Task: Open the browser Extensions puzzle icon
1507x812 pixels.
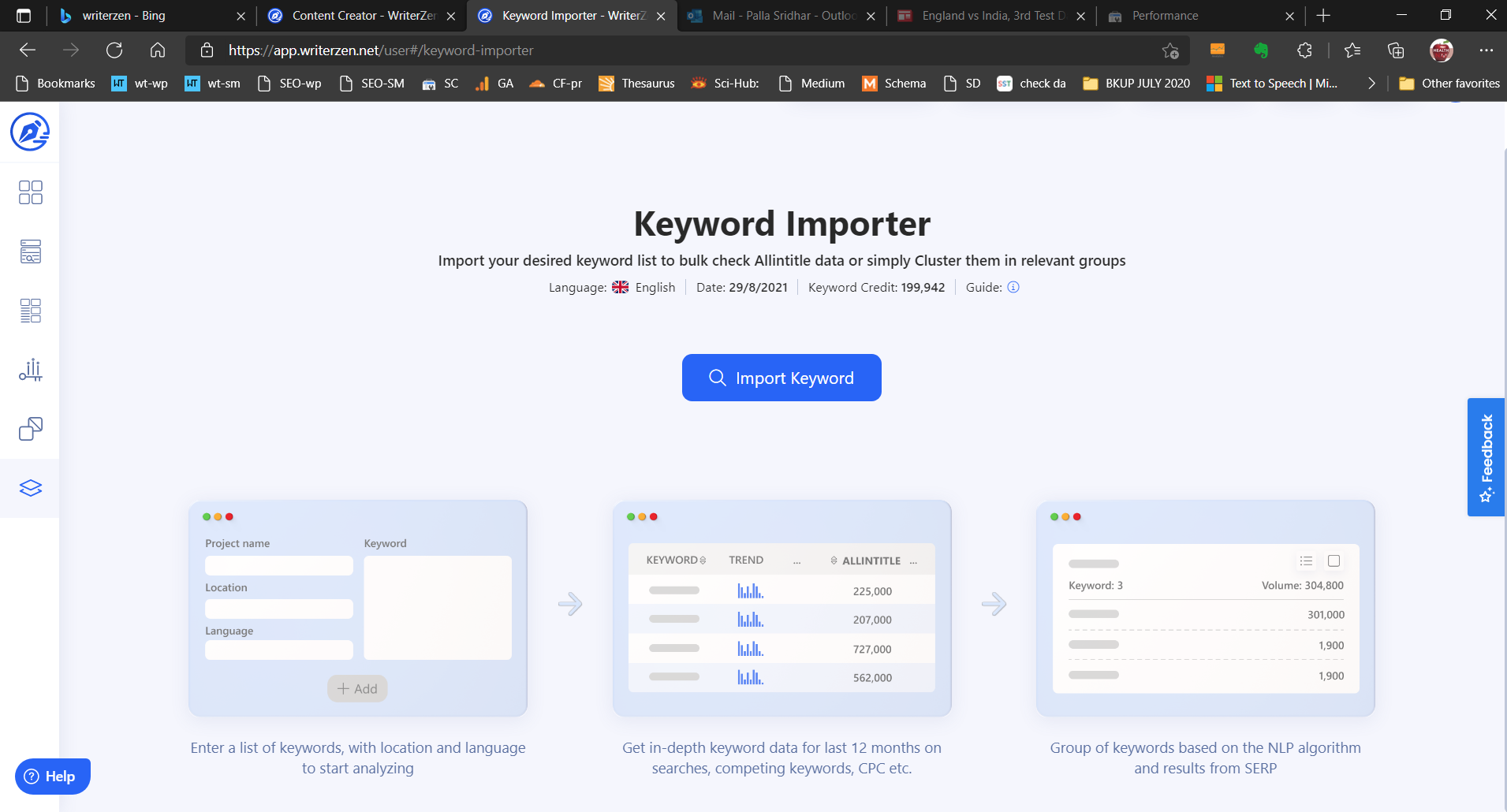Action: 1304,50
